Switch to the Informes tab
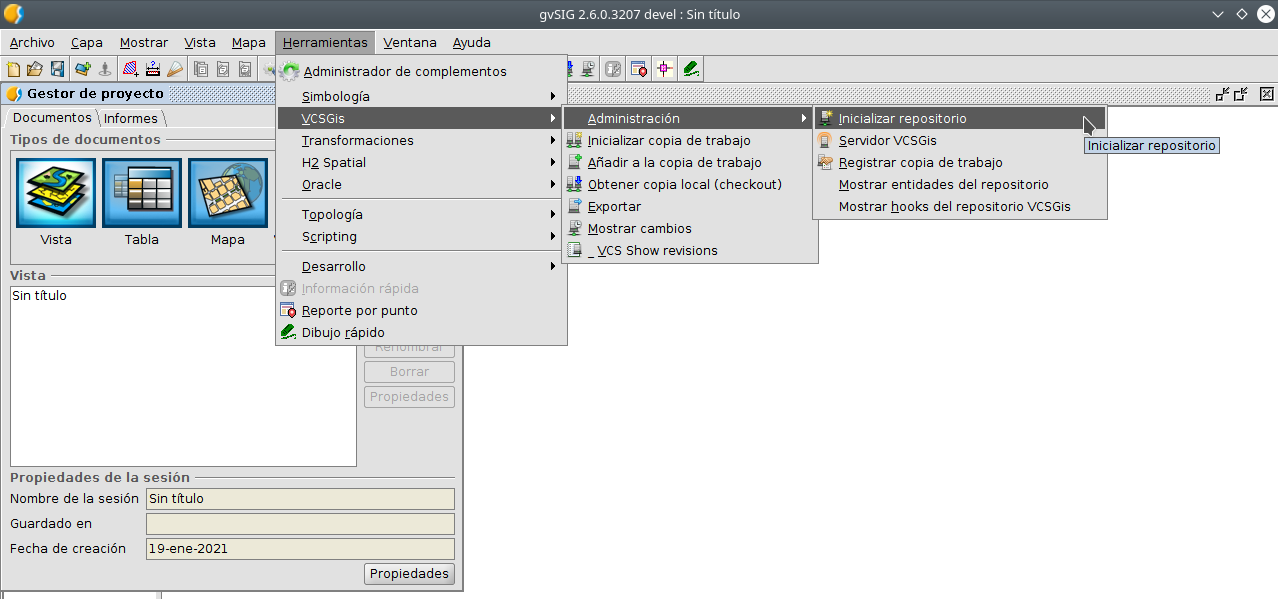Viewport: 1278px width, 599px height. (130, 118)
